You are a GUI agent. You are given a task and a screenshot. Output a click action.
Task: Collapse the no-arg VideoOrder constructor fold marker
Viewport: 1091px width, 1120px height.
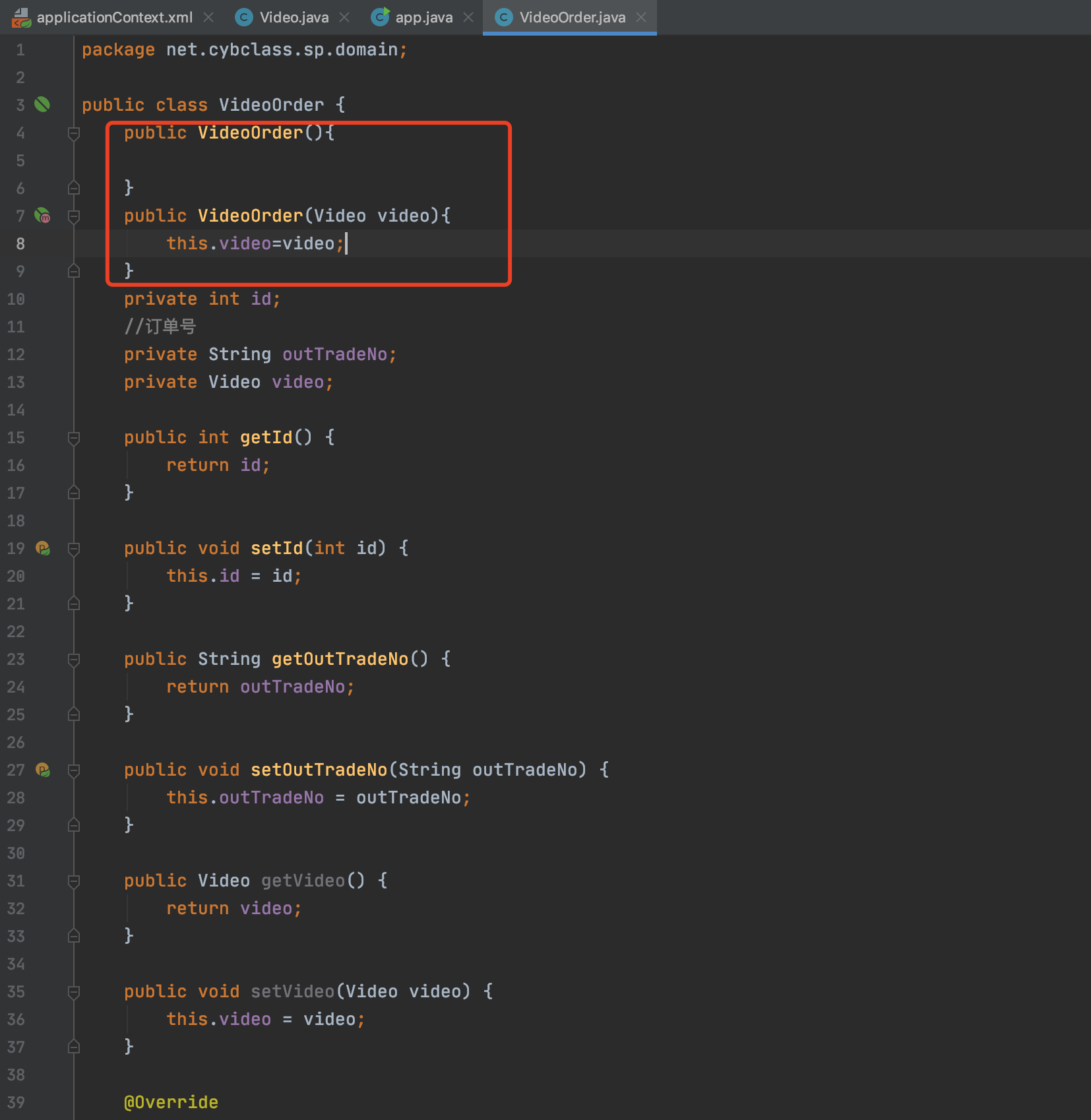pyautogui.click(x=74, y=133)
